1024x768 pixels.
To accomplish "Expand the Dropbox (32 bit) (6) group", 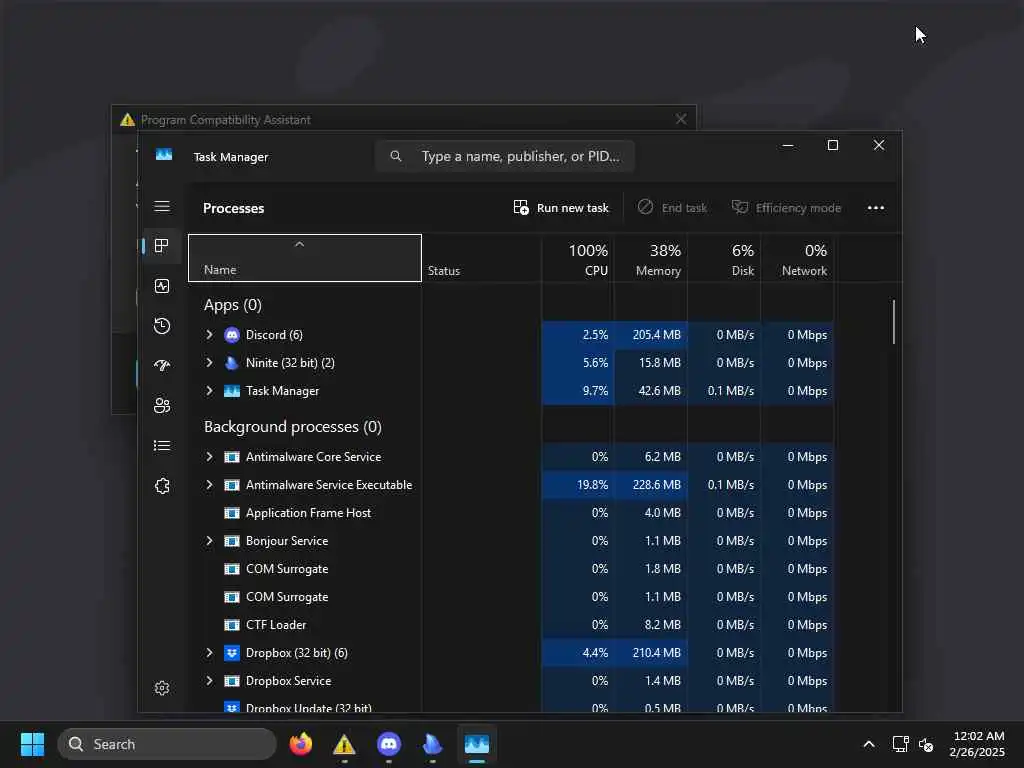I will [x=210, y=652].
